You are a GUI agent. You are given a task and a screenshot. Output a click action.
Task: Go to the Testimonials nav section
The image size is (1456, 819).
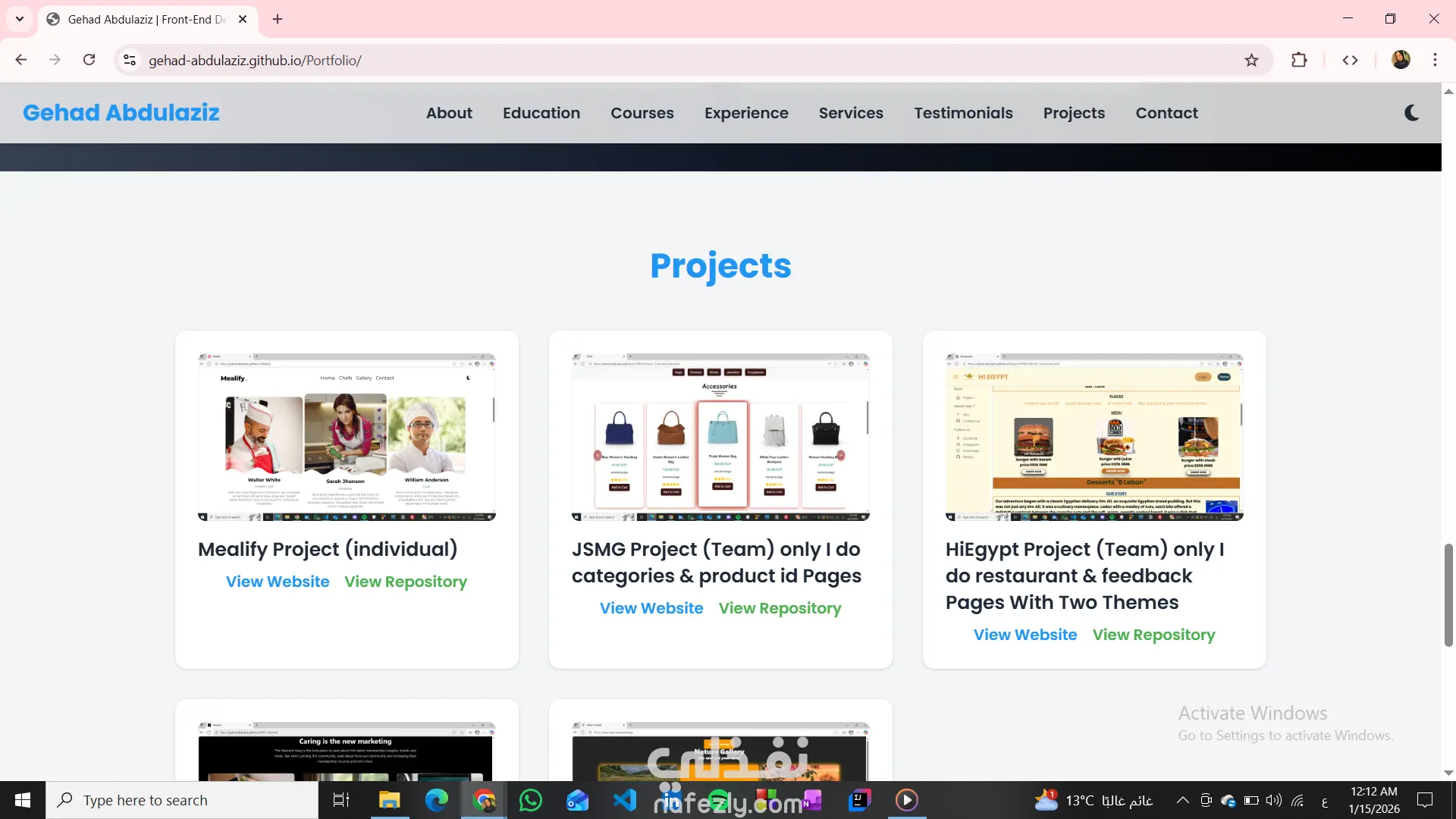click(x=963, y=113)
